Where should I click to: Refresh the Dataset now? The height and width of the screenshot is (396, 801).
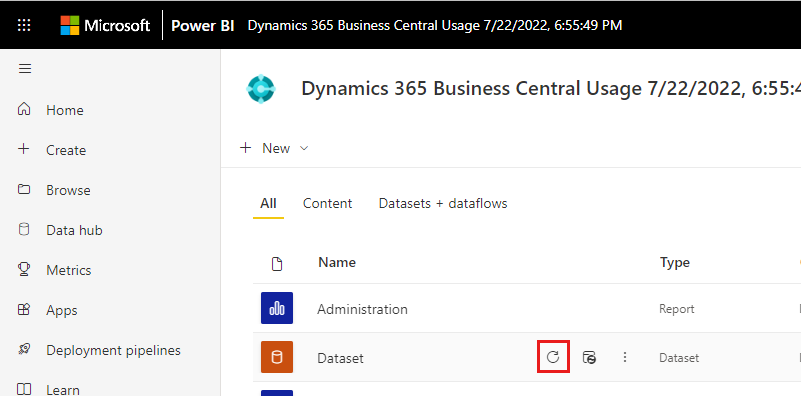click(x=553, y=357)
